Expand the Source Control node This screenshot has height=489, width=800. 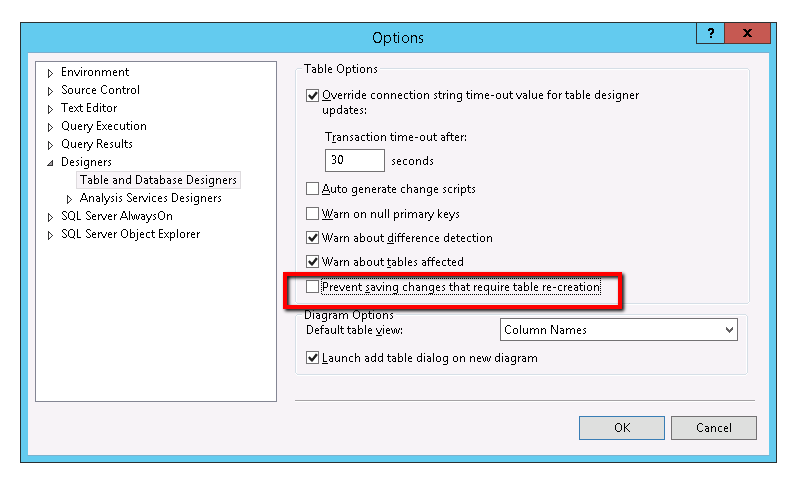(x=50, y=91)
